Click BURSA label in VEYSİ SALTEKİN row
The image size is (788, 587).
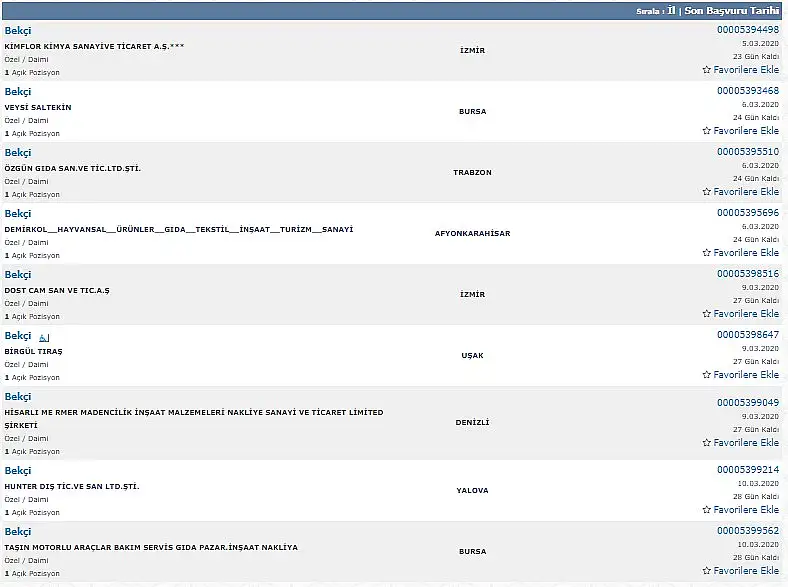pos(472,112)
